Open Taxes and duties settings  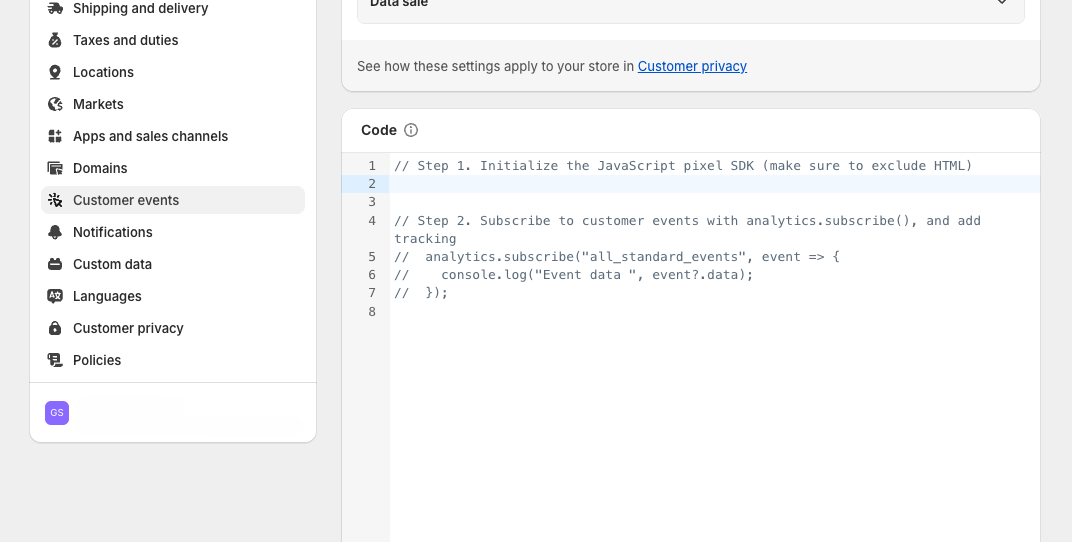pyautogui.click(x=173, y=40)
